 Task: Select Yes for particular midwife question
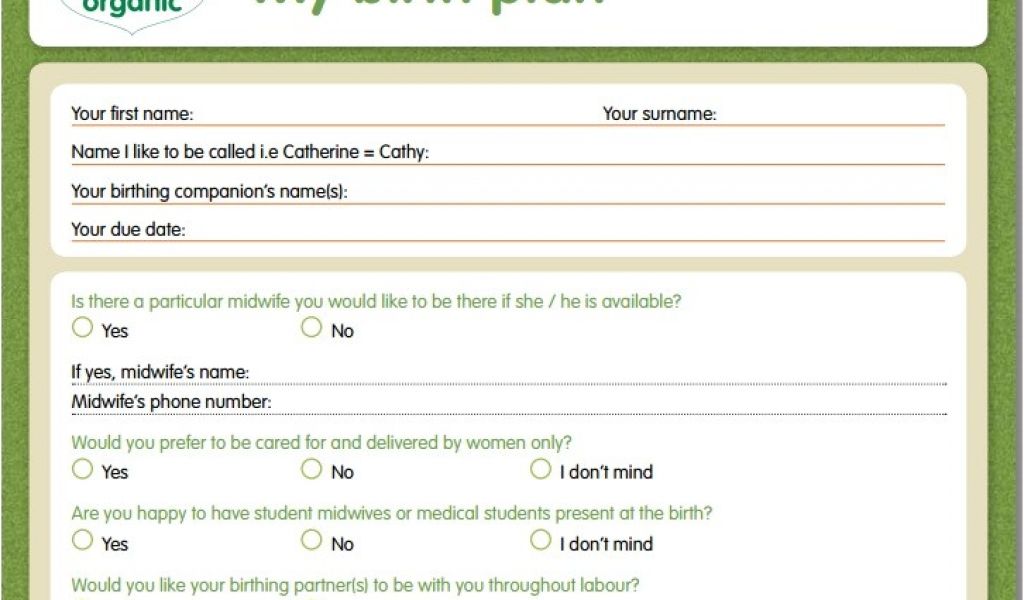click(83, 328)
